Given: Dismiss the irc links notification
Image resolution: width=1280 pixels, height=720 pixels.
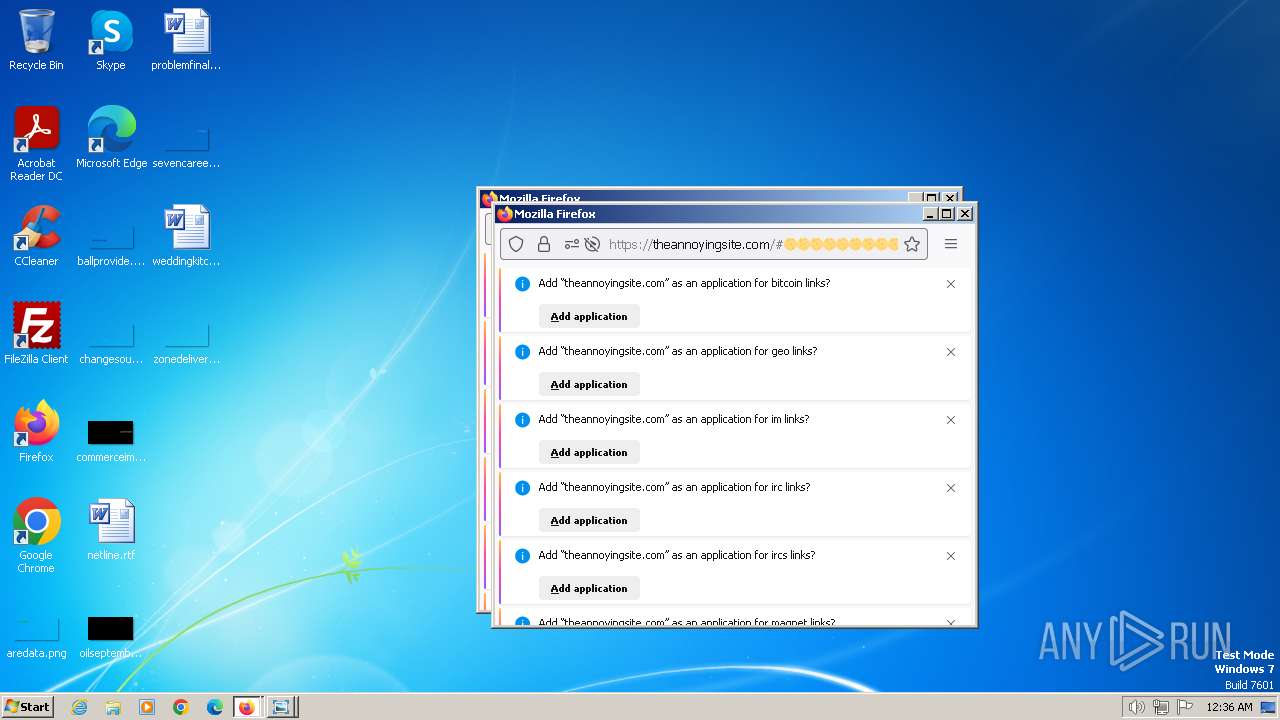Looking at the screenshot, I should [x=951, y=488].
